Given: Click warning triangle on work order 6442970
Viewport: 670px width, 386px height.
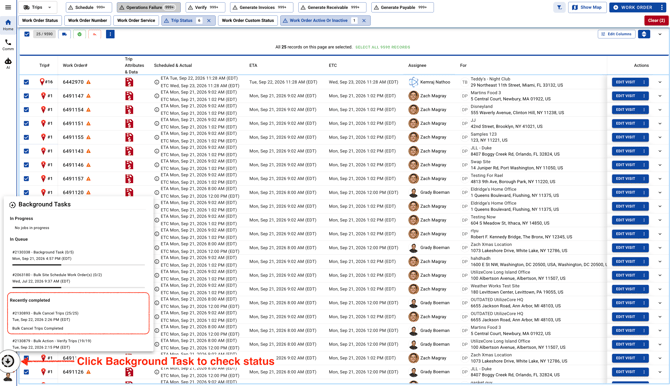Looking at the screenshot, I should 88,82.
